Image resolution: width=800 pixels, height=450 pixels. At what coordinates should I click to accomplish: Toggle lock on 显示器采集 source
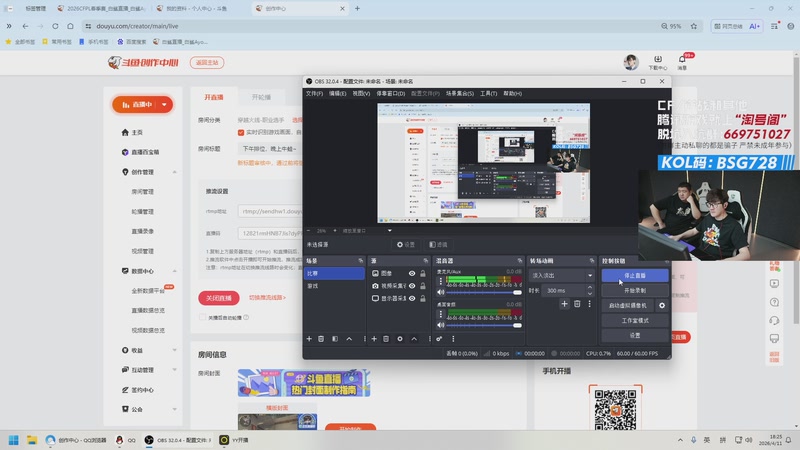pyautogui.click(x=423, y=298)
